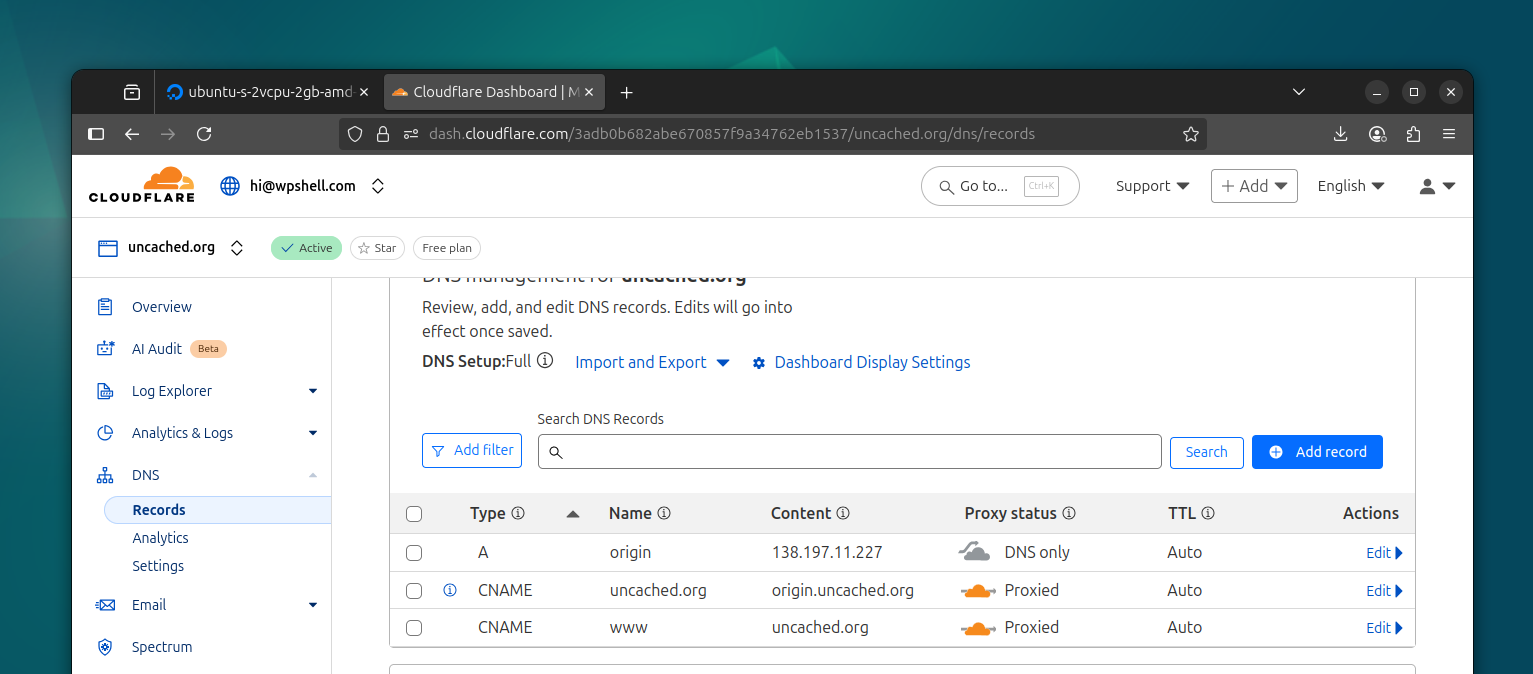Image resolution: width=1533 pixels, height=674 pixels.
Task: Open the browser hamburger menu
Action: 1449,134
